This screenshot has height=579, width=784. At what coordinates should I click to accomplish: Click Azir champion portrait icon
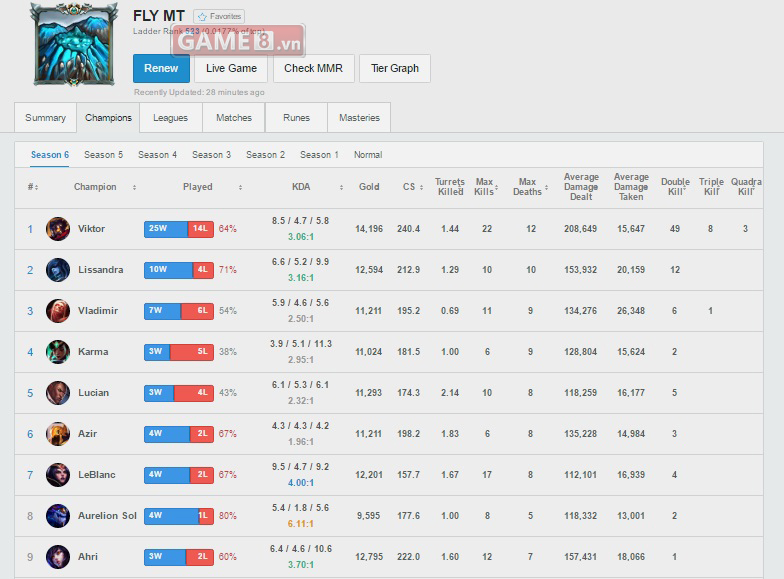coord(58,434)
